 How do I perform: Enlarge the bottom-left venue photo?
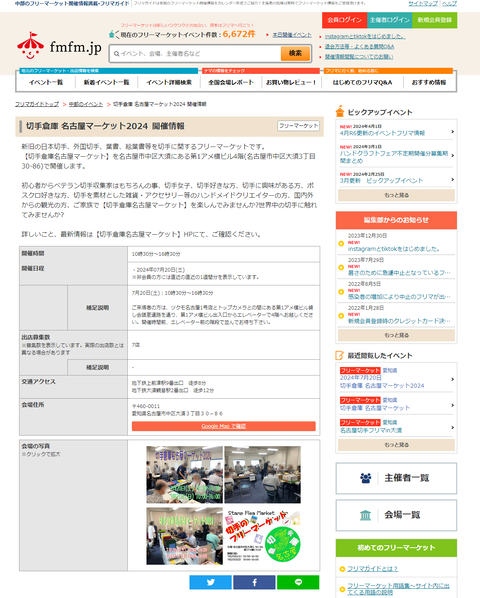185,536
